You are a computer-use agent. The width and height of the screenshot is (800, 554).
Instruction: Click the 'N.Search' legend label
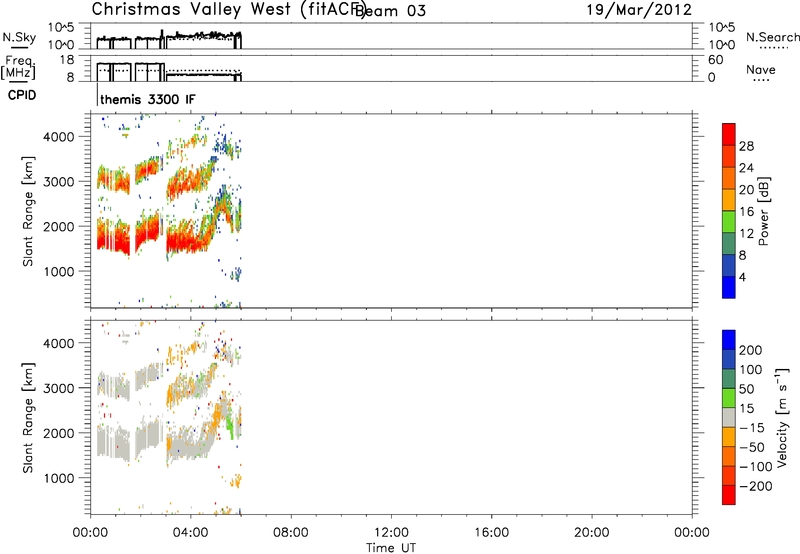point(772,37)
